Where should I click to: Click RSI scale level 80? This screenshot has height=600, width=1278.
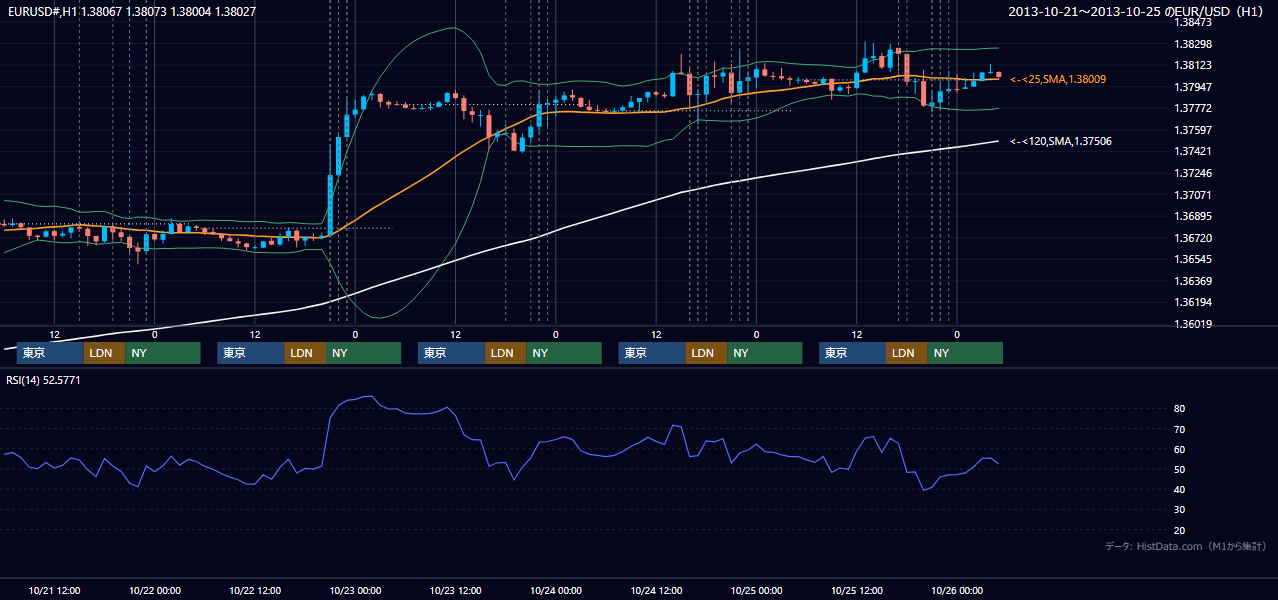[x=1180, y=409]
